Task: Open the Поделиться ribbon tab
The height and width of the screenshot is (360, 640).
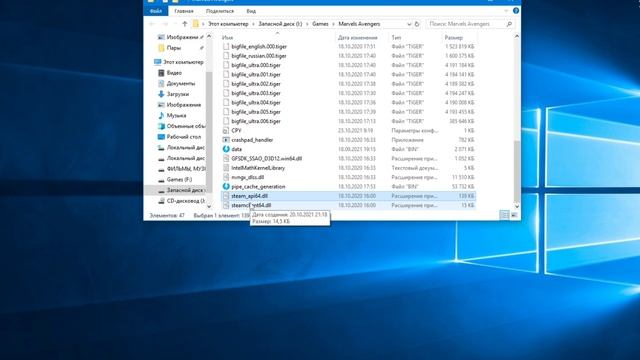Action: click(x=220, y=11)
